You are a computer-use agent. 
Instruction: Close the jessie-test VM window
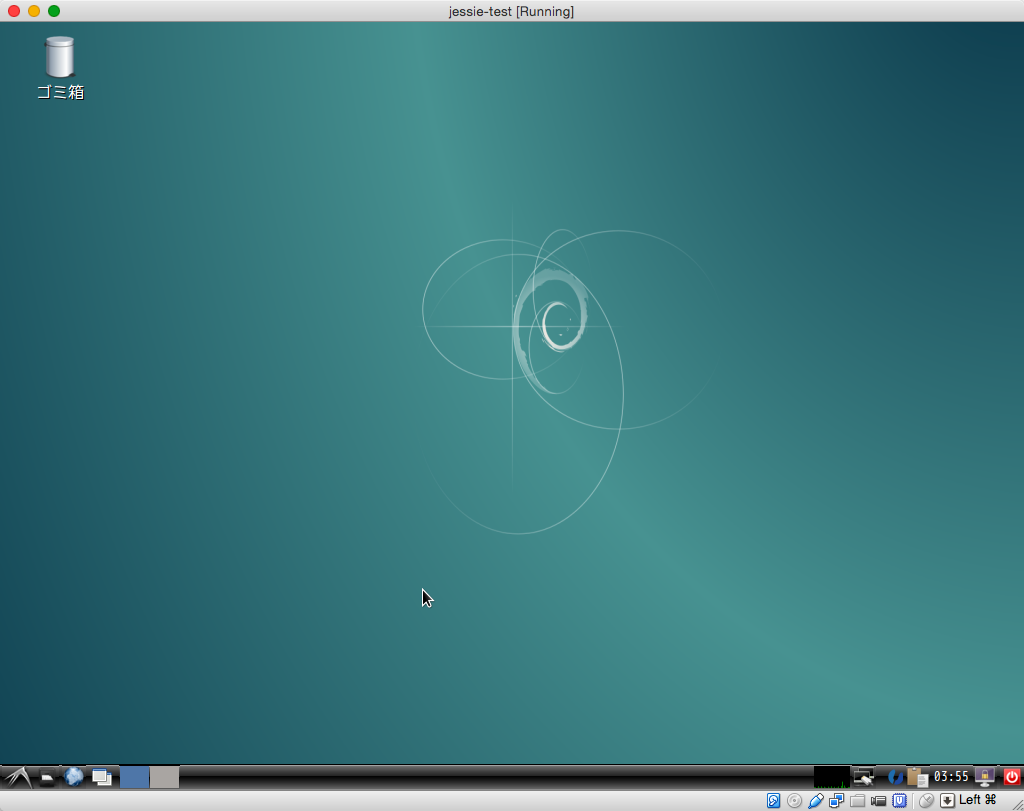[x=14, y=11]
